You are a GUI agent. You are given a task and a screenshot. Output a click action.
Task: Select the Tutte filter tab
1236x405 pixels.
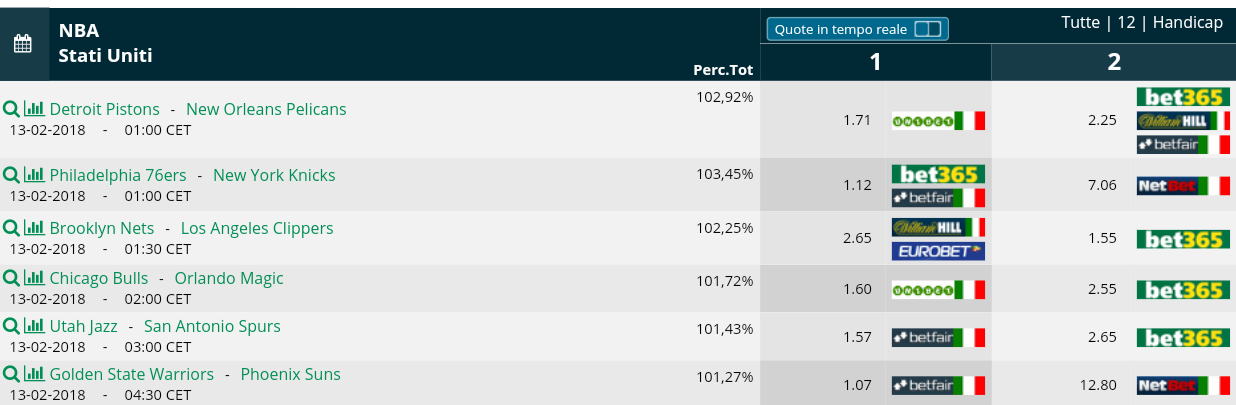tap(1080, 23)
